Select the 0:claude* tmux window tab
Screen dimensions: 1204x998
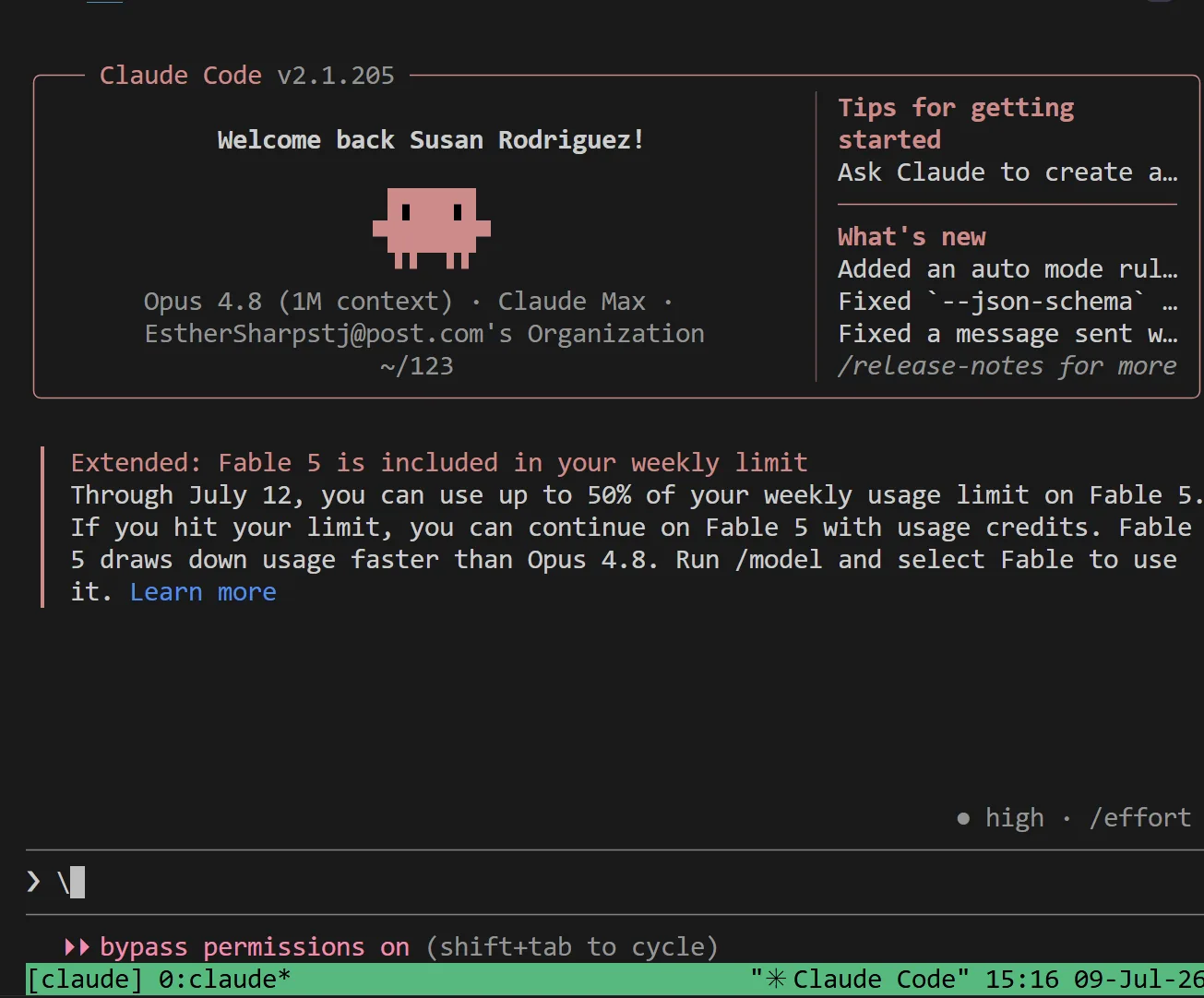tap(224, 980)
